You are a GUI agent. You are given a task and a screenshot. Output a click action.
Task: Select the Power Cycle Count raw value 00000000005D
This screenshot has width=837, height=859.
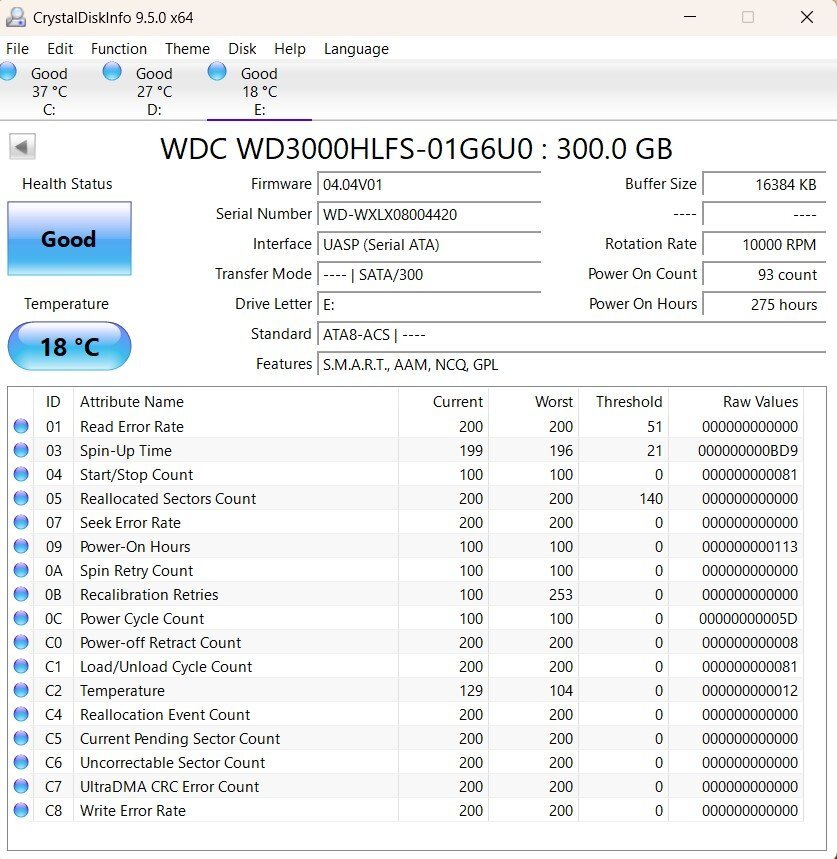[x=748, y=619]
